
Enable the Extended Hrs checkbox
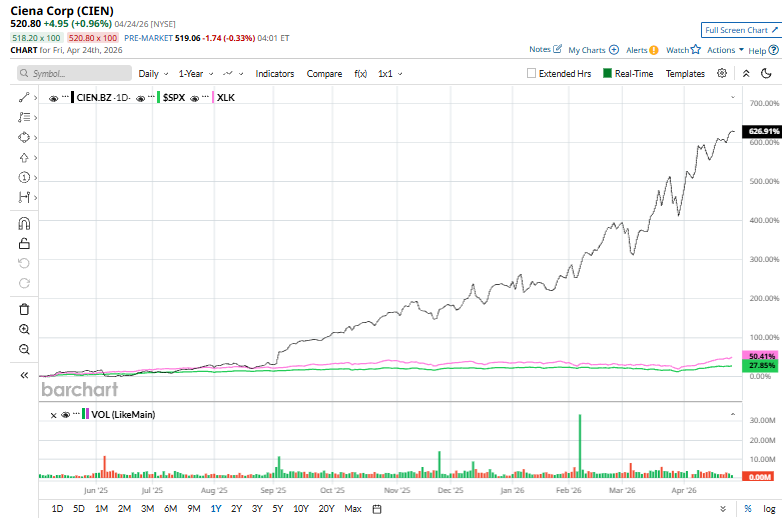coord(531,73)
